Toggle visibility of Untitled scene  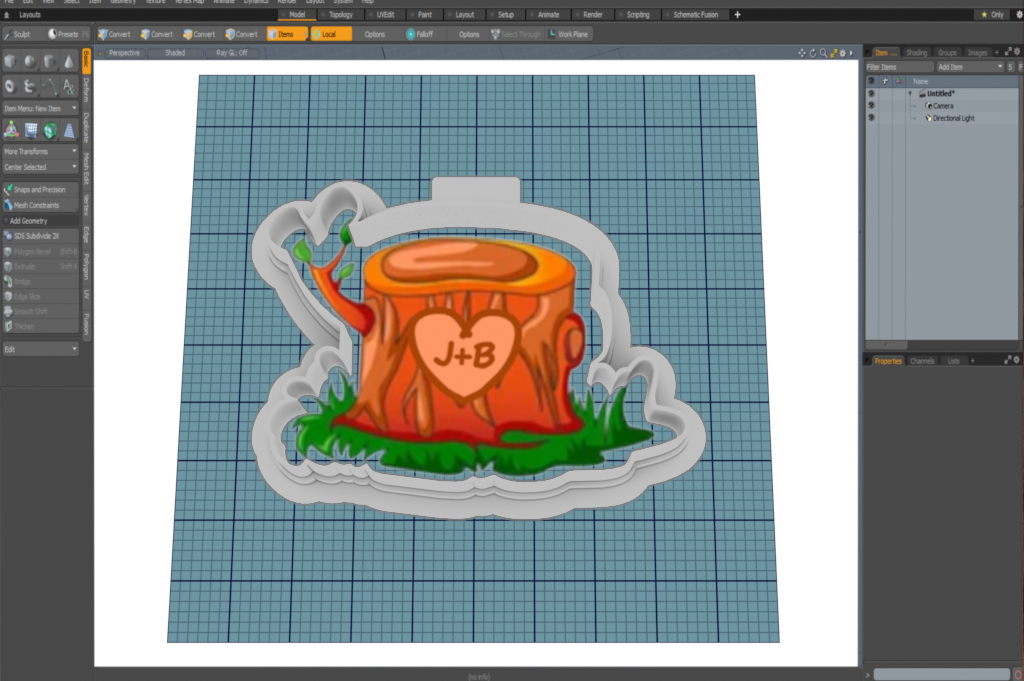coord(871,93)
